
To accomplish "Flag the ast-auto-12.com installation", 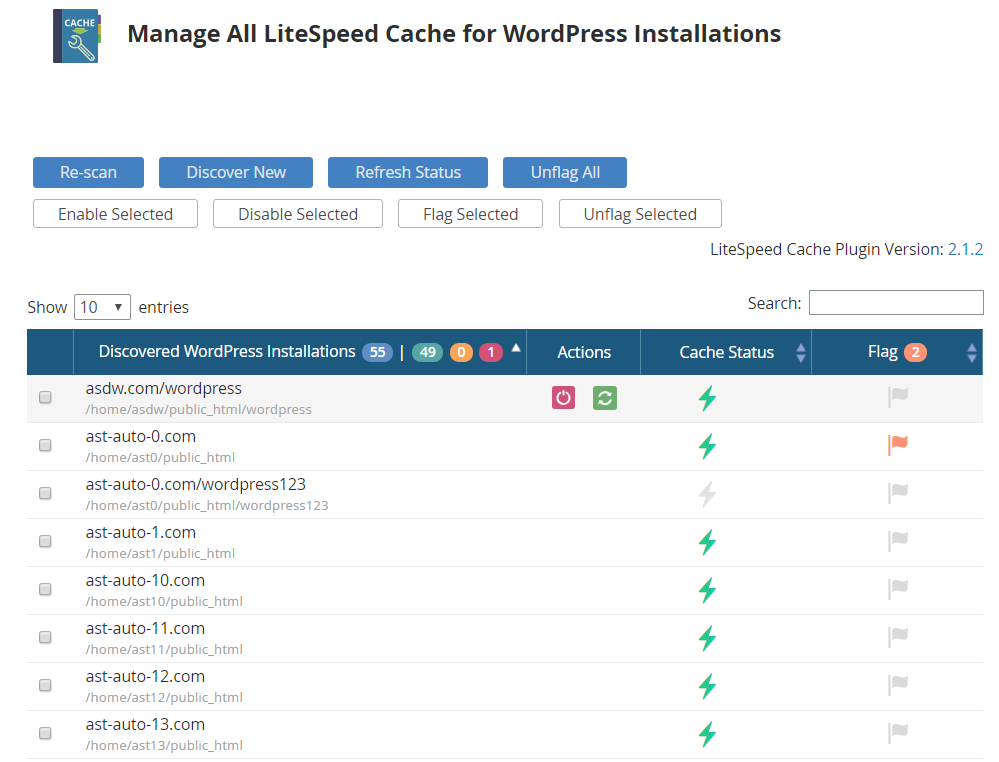I will 898,685.
